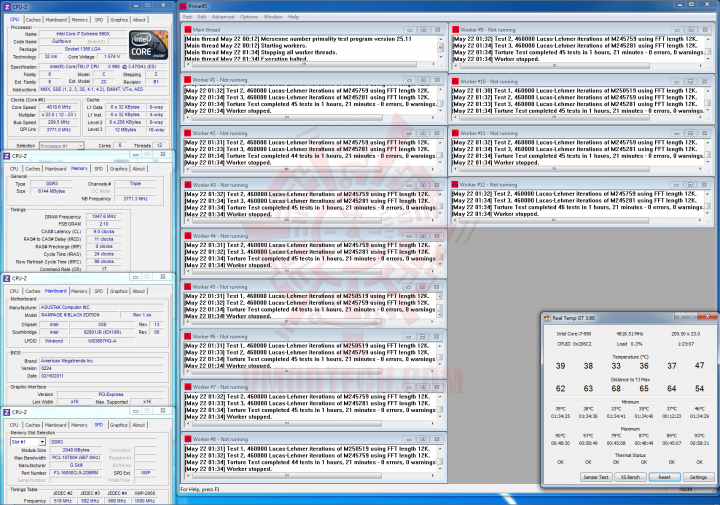Open the Test menu in Prime95

(187, 17)
